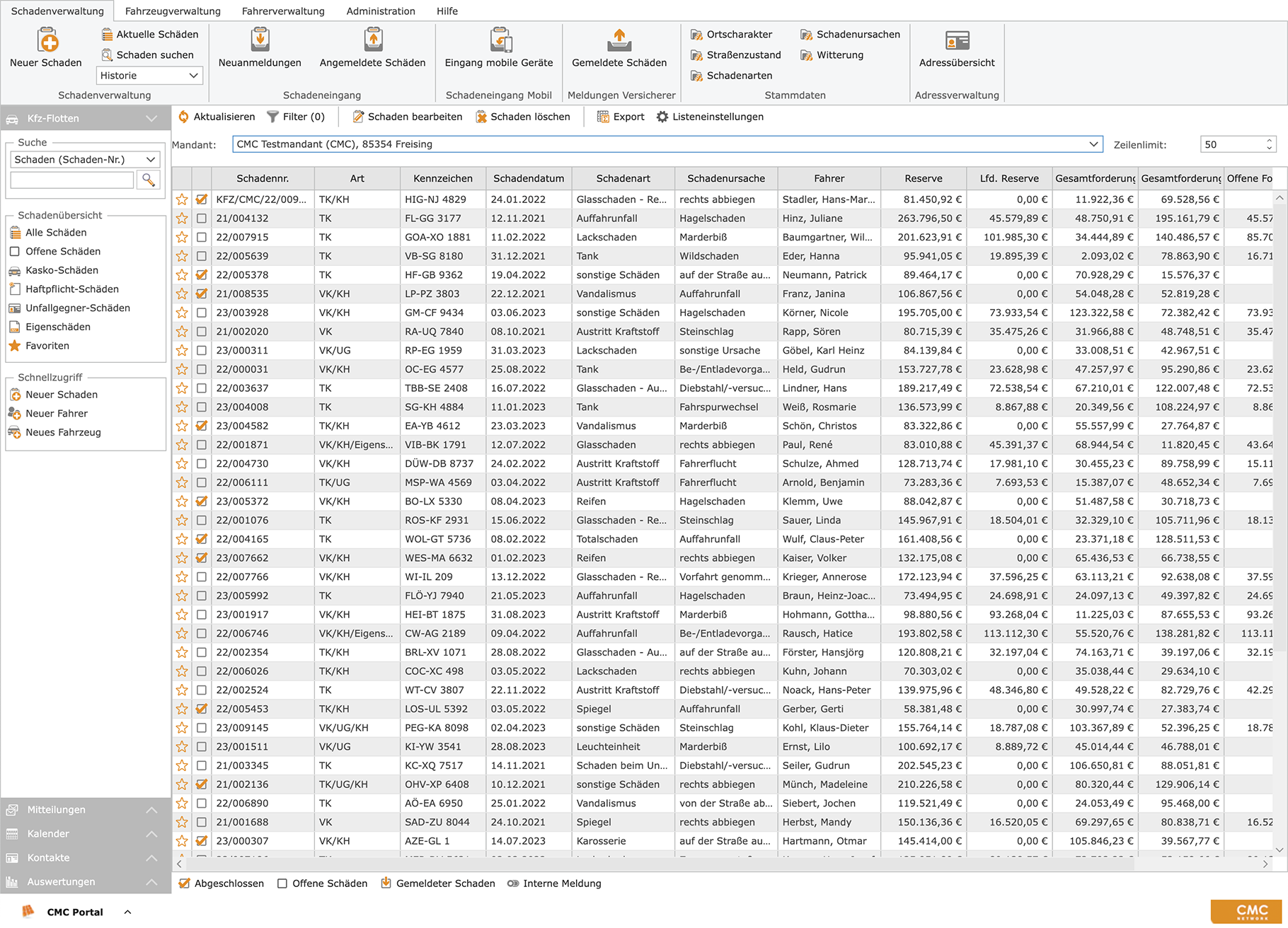Open Witterung master data
Image resolution: width=1288 pixels, height=928 pixels.
click(832, 54)
